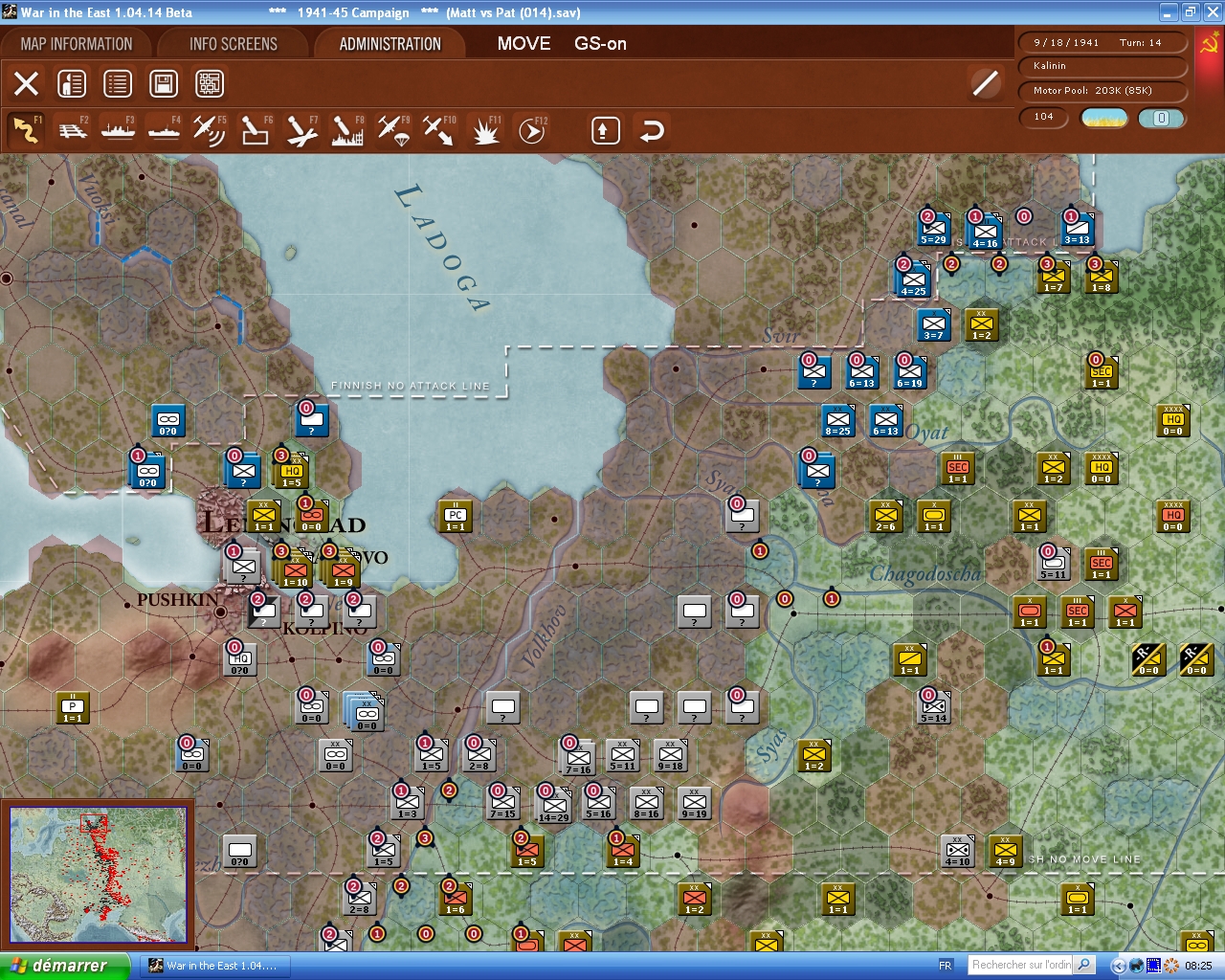The width and height of the screenshot is (1225, 980).
Task: Open the démarrer Start menu
Action: (x=64, y=966)
